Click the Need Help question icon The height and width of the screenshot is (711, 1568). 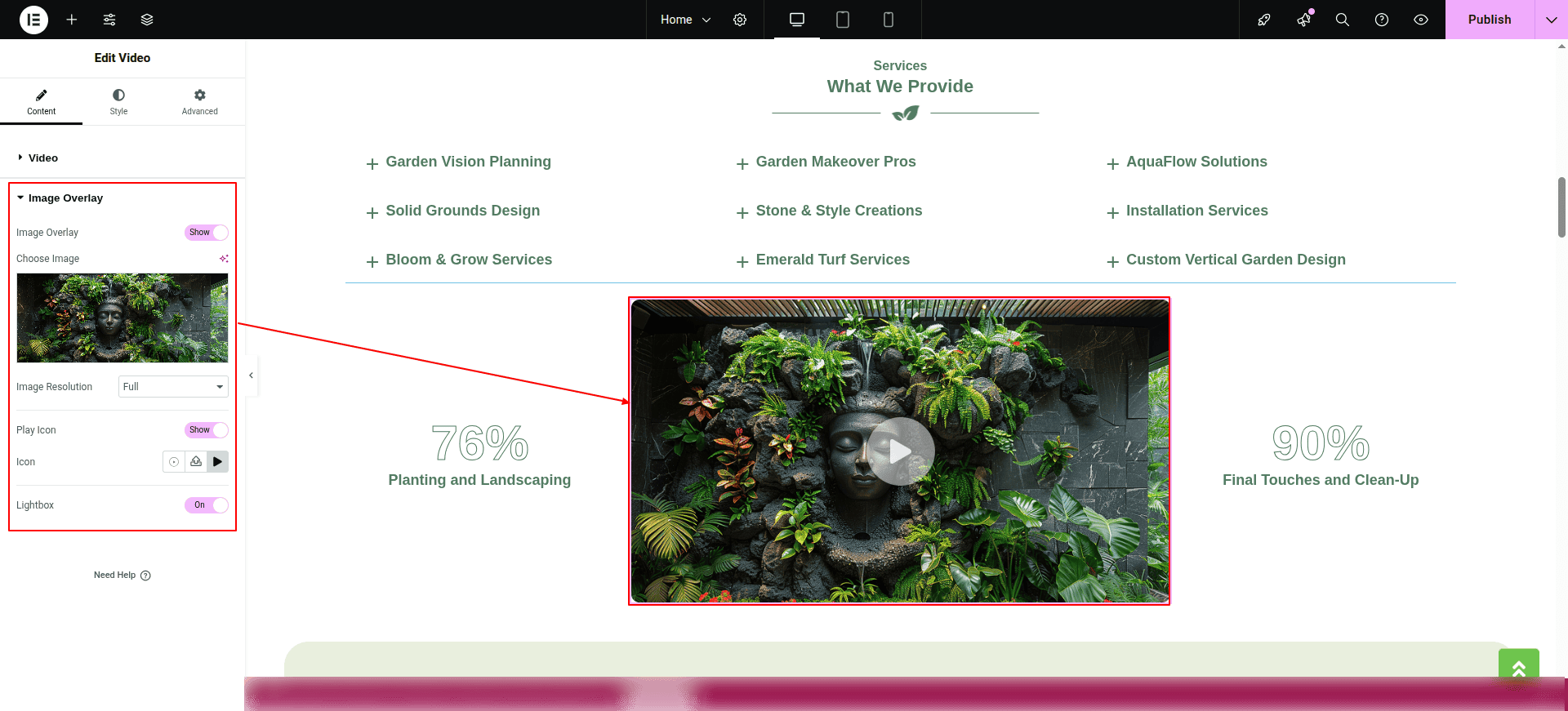145,575
